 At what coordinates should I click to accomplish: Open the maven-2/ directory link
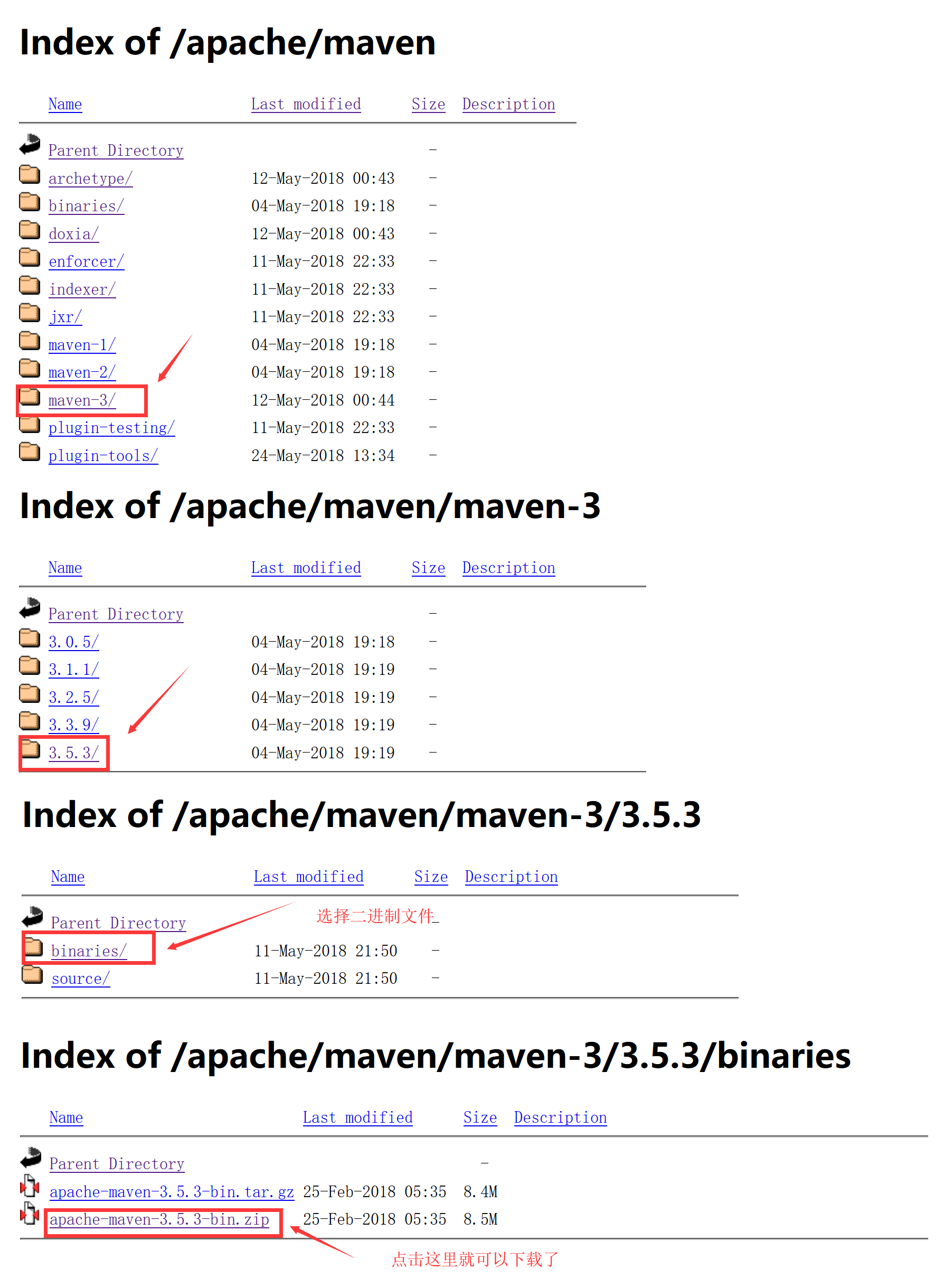[x=82, y=373]
